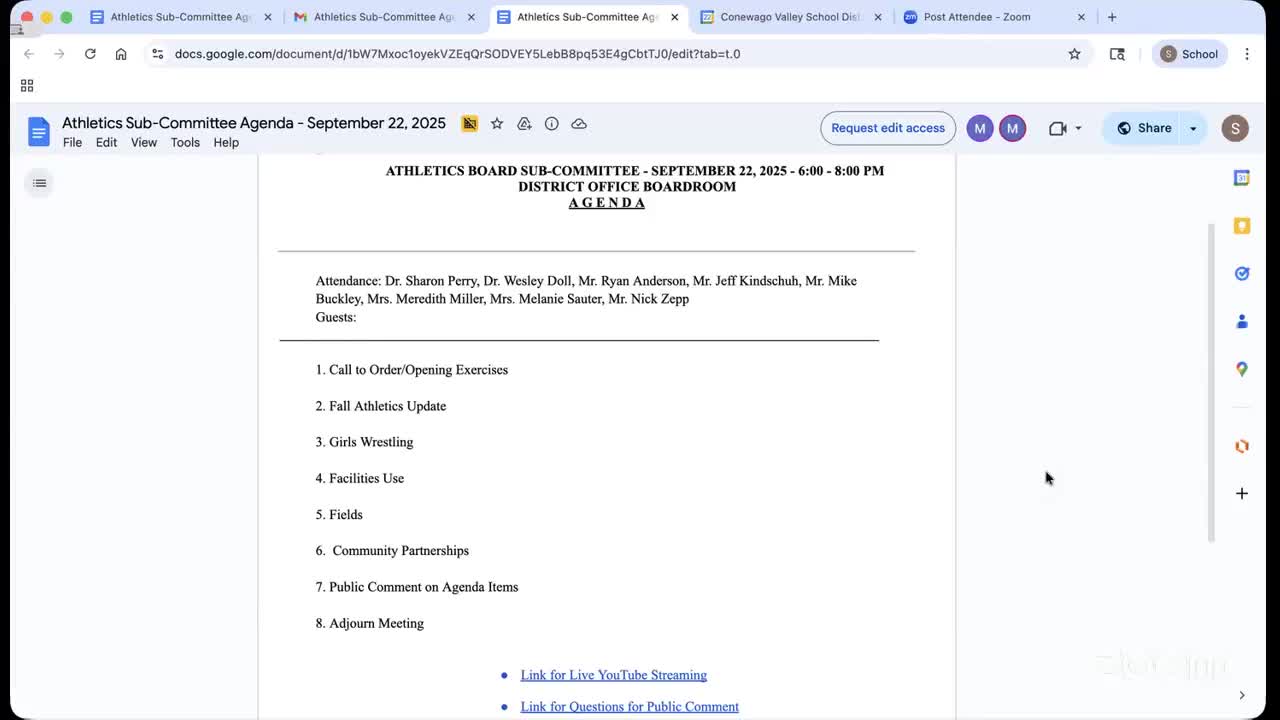Follow the Link for Live YouTube Streaming
Image resolution: width=1280 pixels, height=720 pixels.
click(613, 675)
